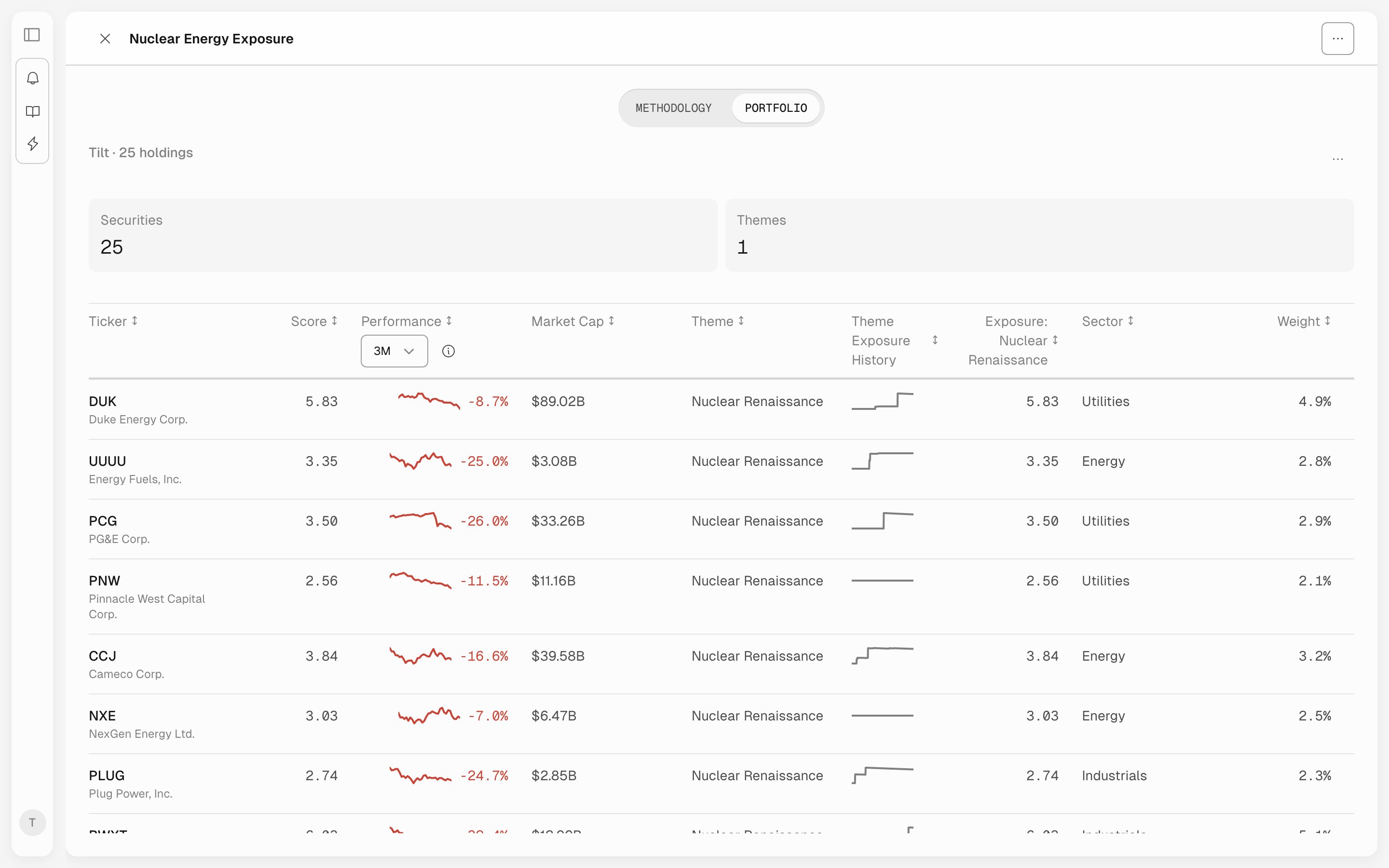Screen dimensions: 1389x868
Task: Click Duke Energy Corp. company name
Action: [x=138, y=419]
